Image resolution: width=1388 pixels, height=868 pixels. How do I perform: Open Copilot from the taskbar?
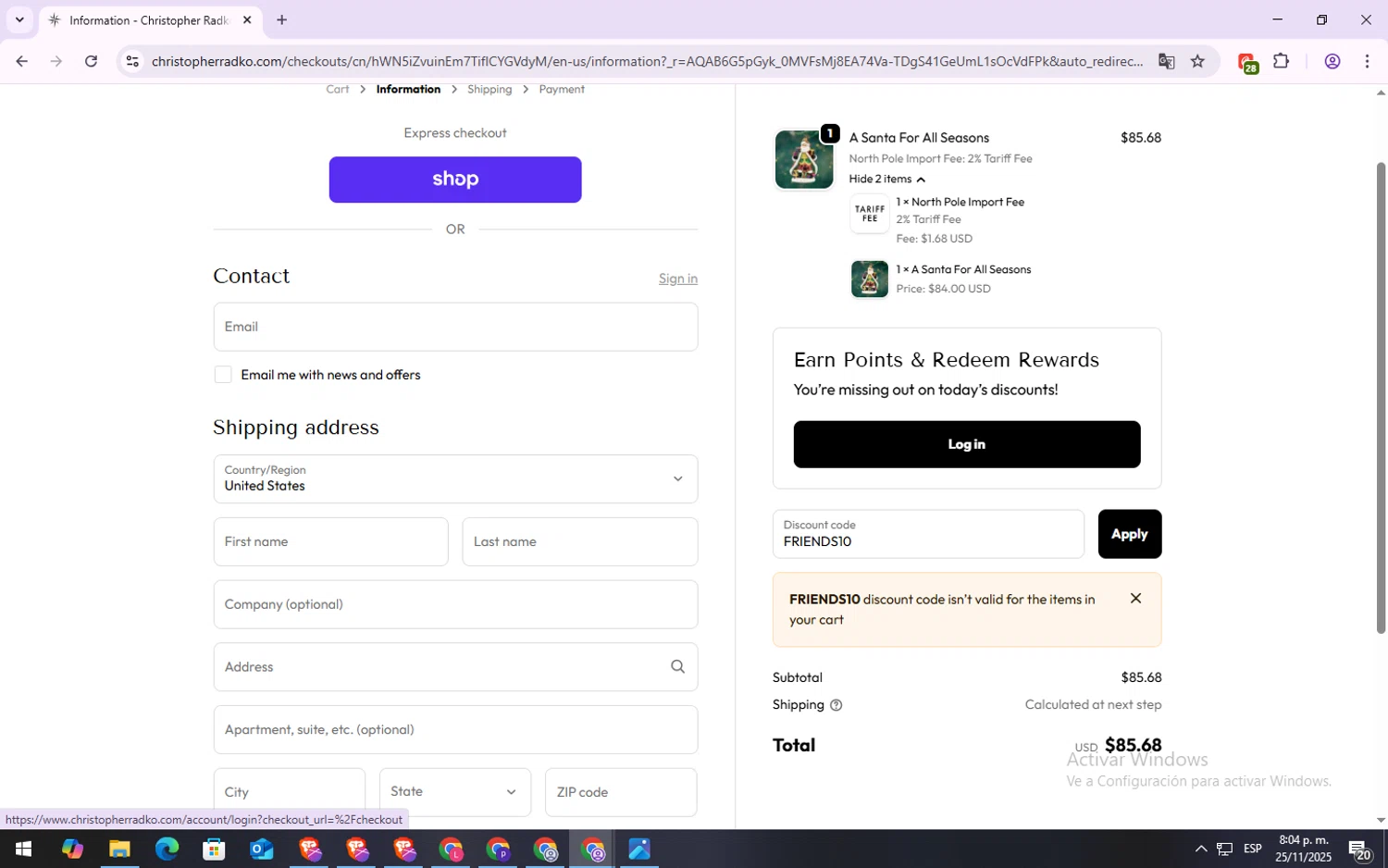coord(72,849)
